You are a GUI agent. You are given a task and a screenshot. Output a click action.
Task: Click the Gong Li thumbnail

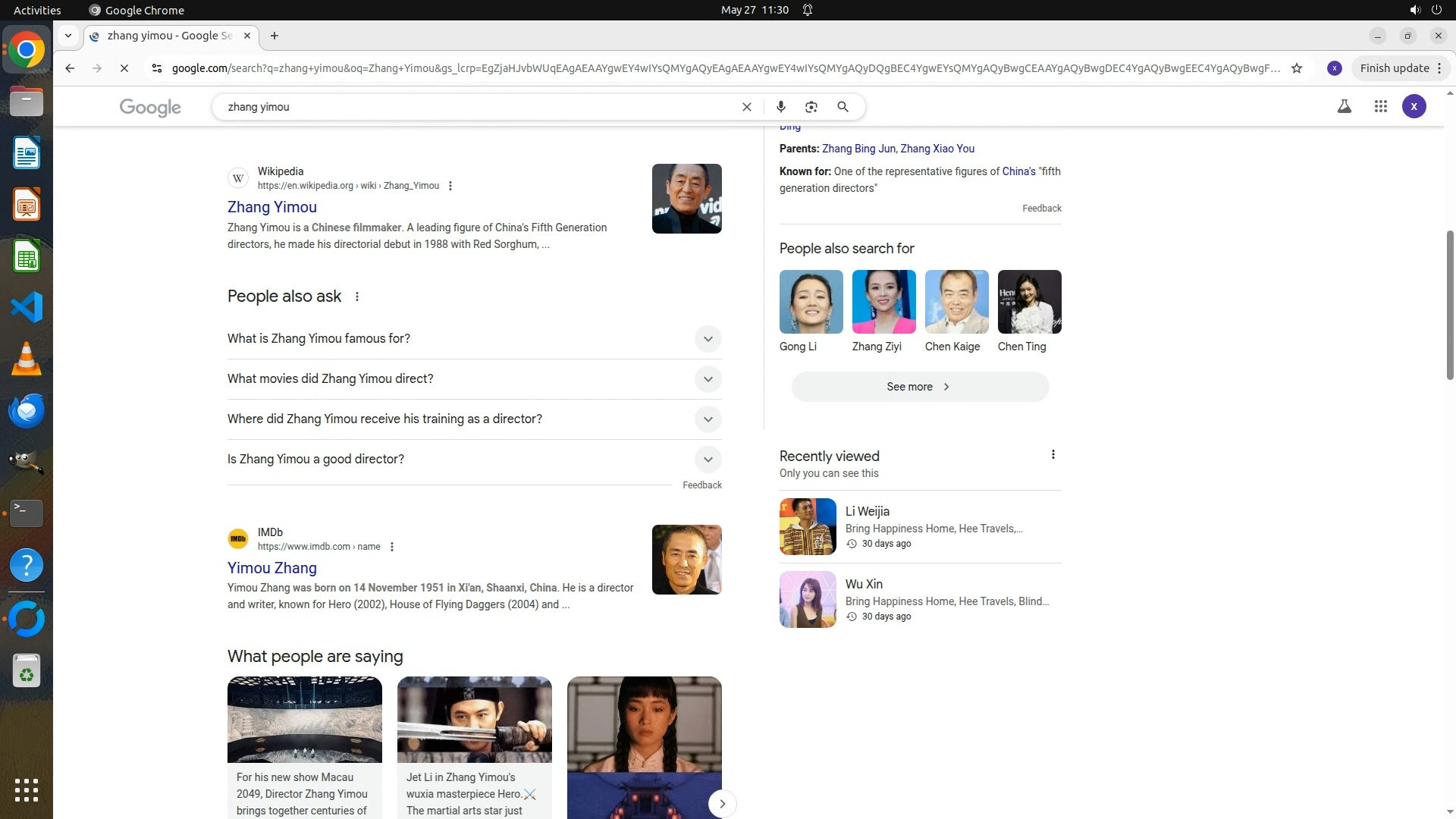pyautogui.click(x=811, y=302)
